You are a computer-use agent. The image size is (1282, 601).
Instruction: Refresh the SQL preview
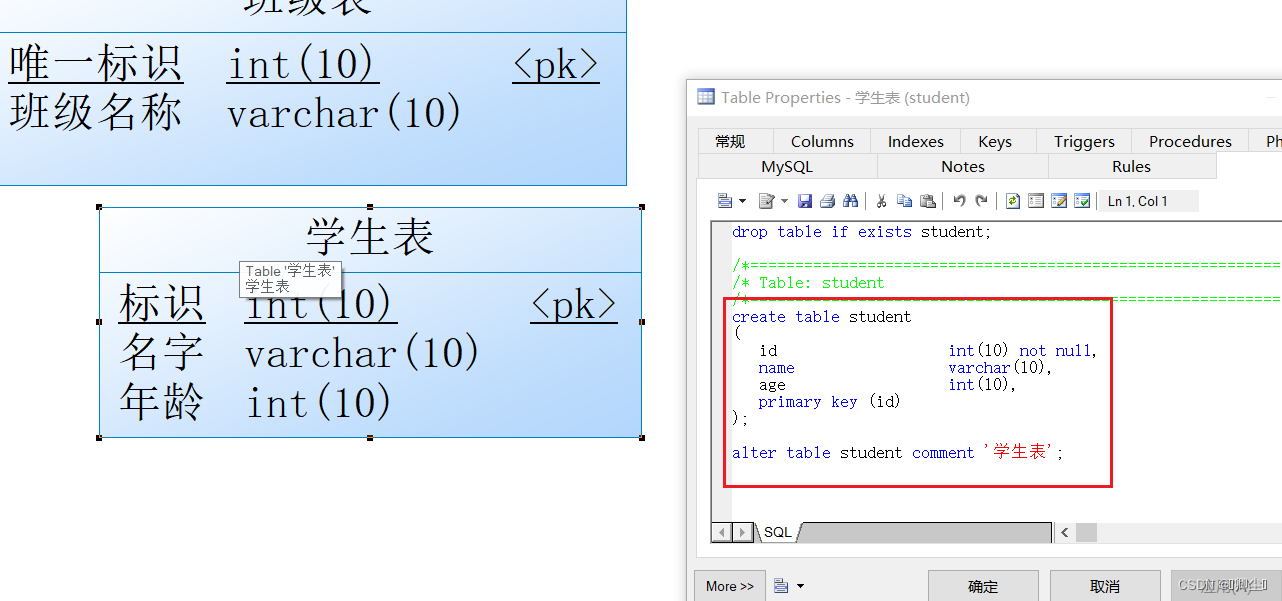click(1012, 201)
